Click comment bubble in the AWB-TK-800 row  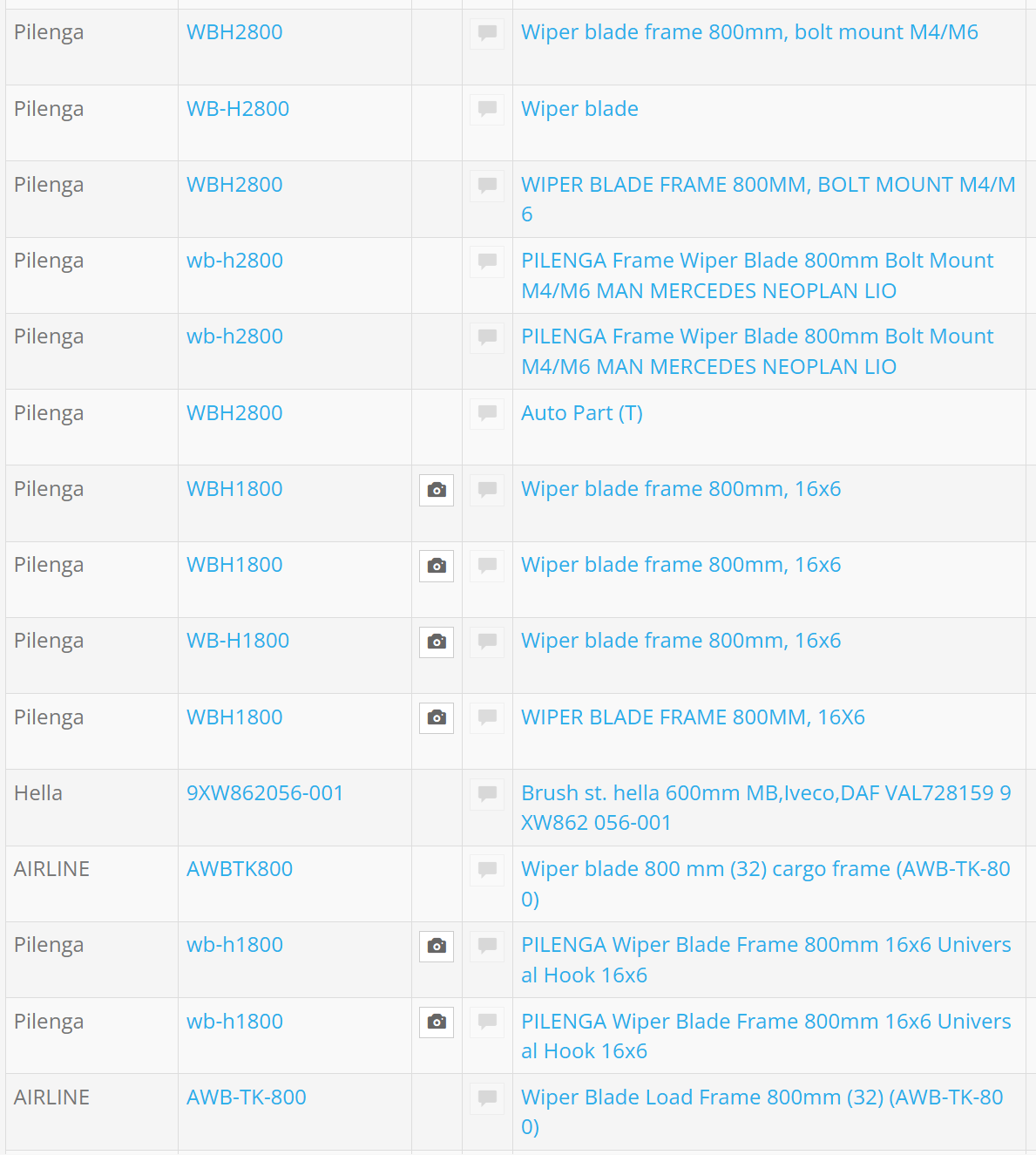pos(487,1097)
